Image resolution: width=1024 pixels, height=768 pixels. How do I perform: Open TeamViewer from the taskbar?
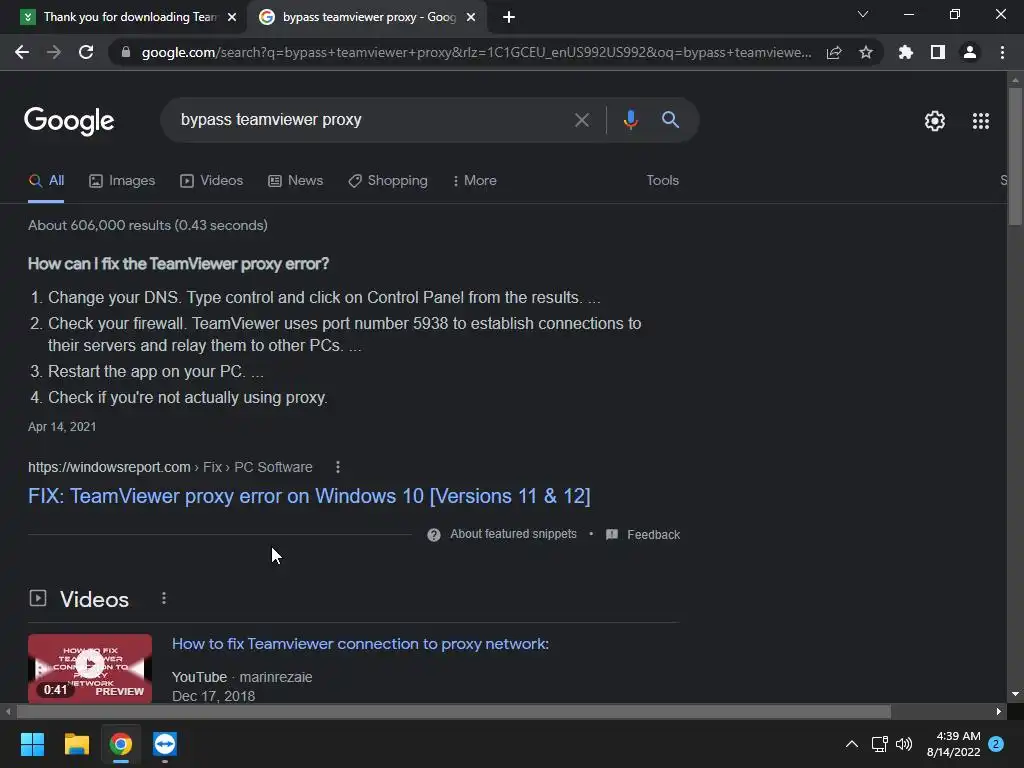point(165,744)
